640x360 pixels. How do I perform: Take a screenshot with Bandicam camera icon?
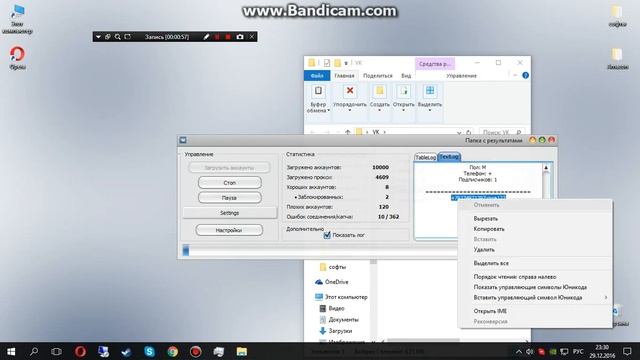coord(240,37)
